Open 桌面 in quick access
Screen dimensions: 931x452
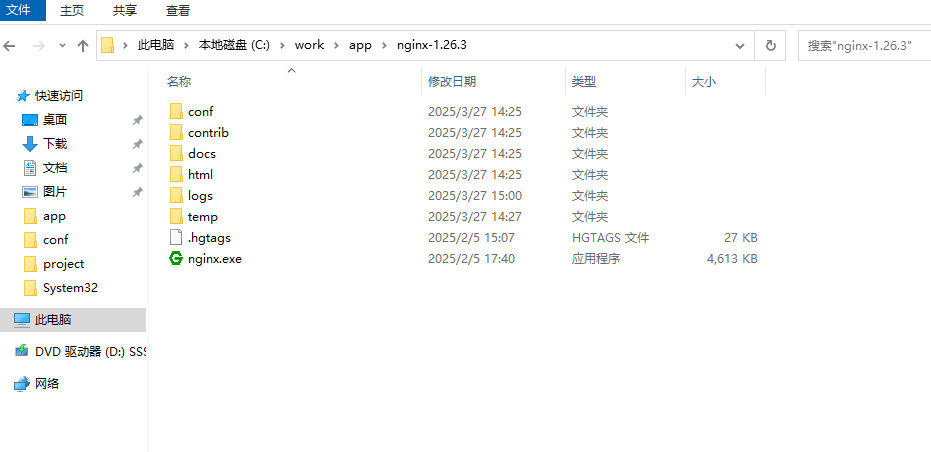55,120
